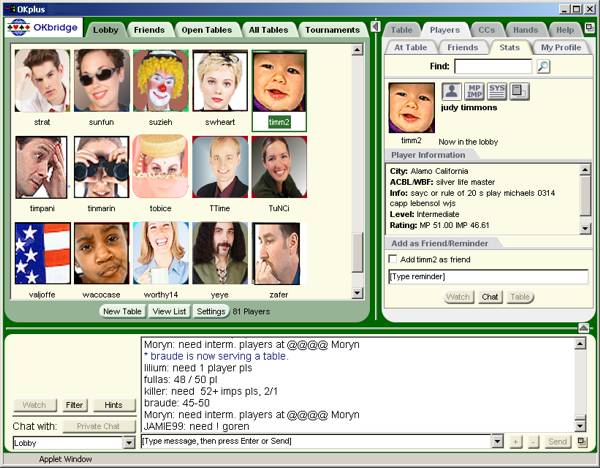
Task: Select suzieh's clown avatar
Action: click(161, 81)
